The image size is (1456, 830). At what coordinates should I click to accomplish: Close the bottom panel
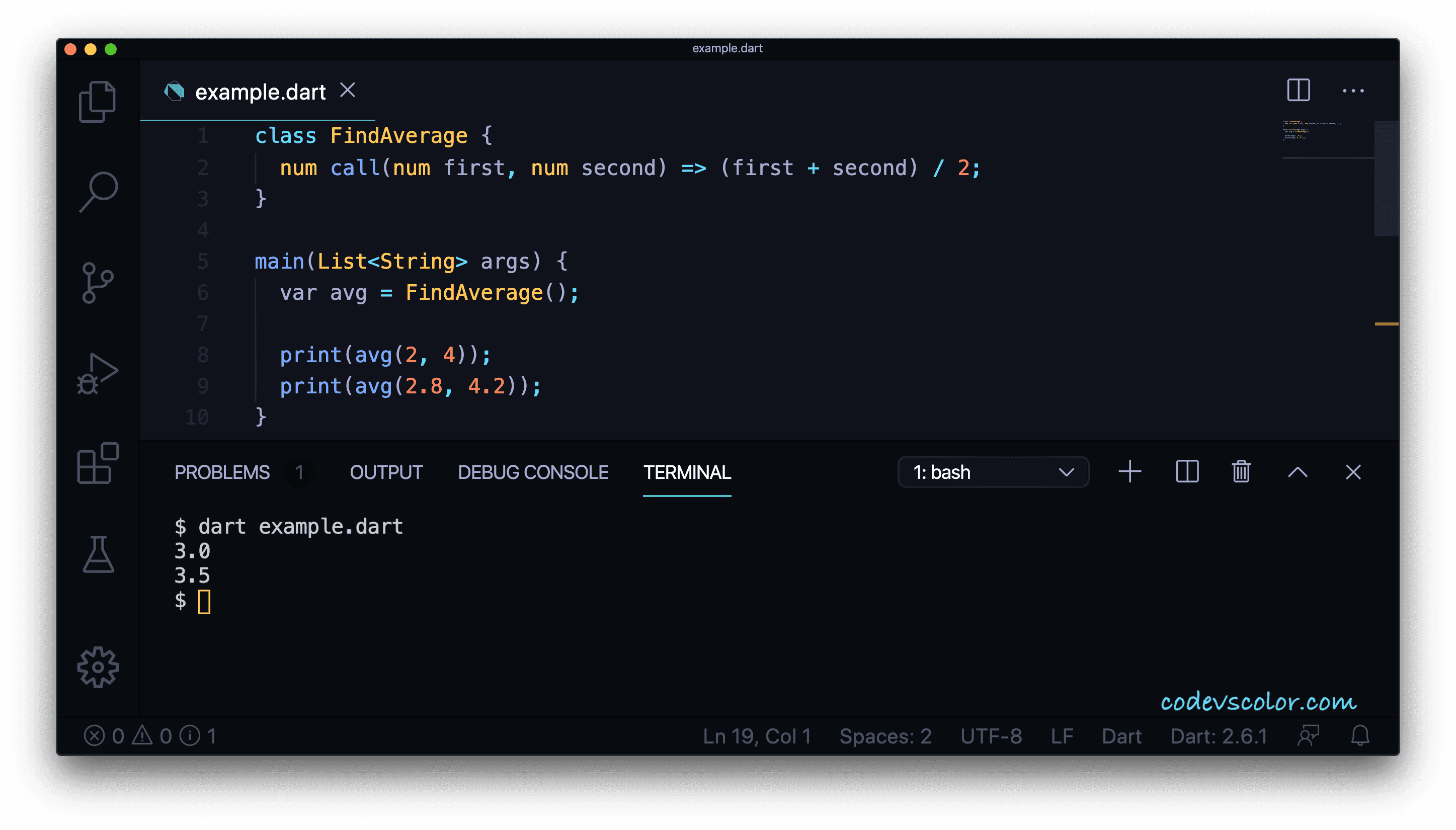1353,472
